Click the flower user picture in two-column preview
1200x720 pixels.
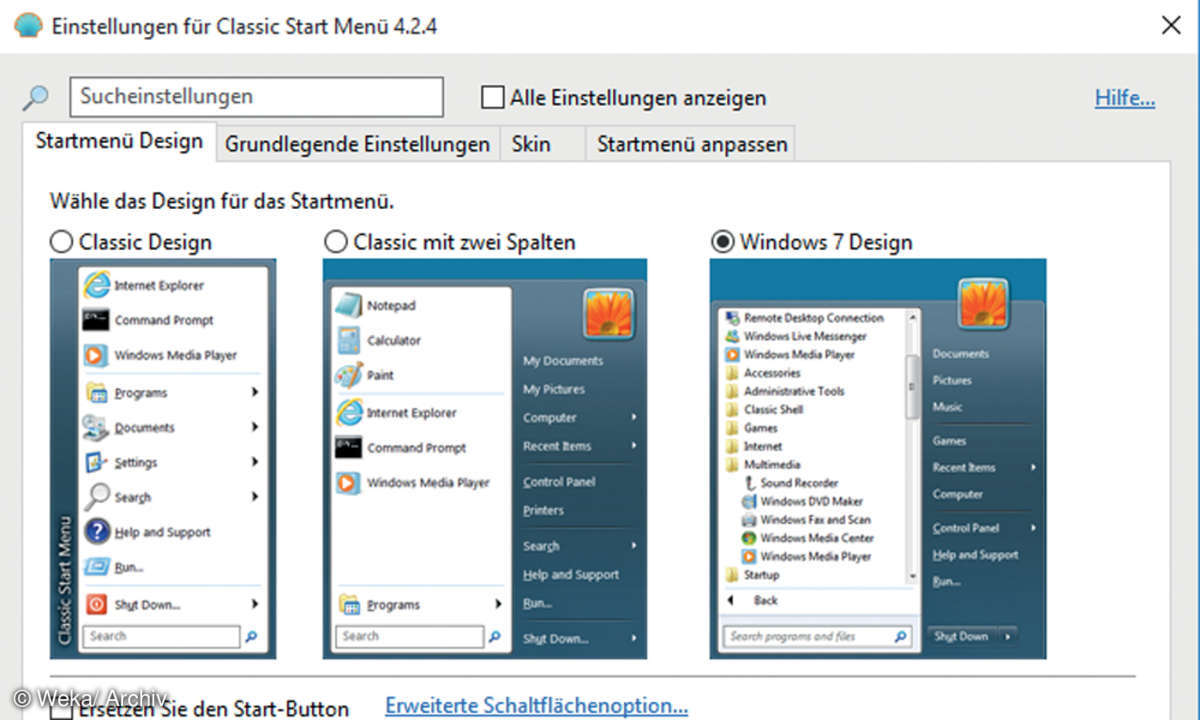pos(608,313)
